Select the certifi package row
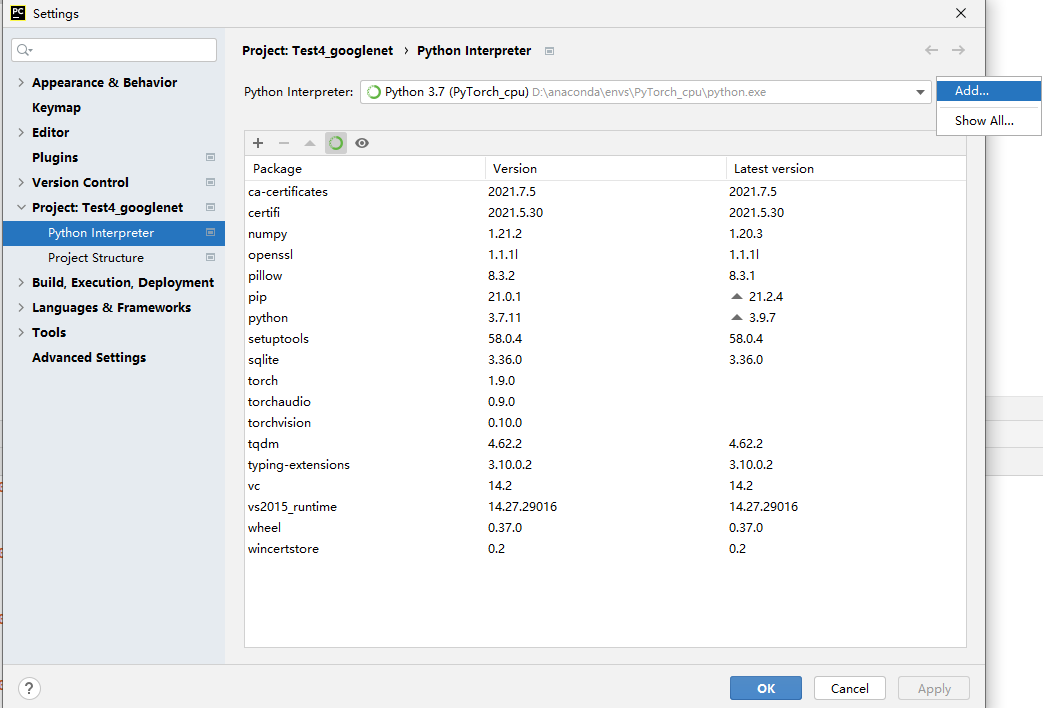 [x=605, y=213]
